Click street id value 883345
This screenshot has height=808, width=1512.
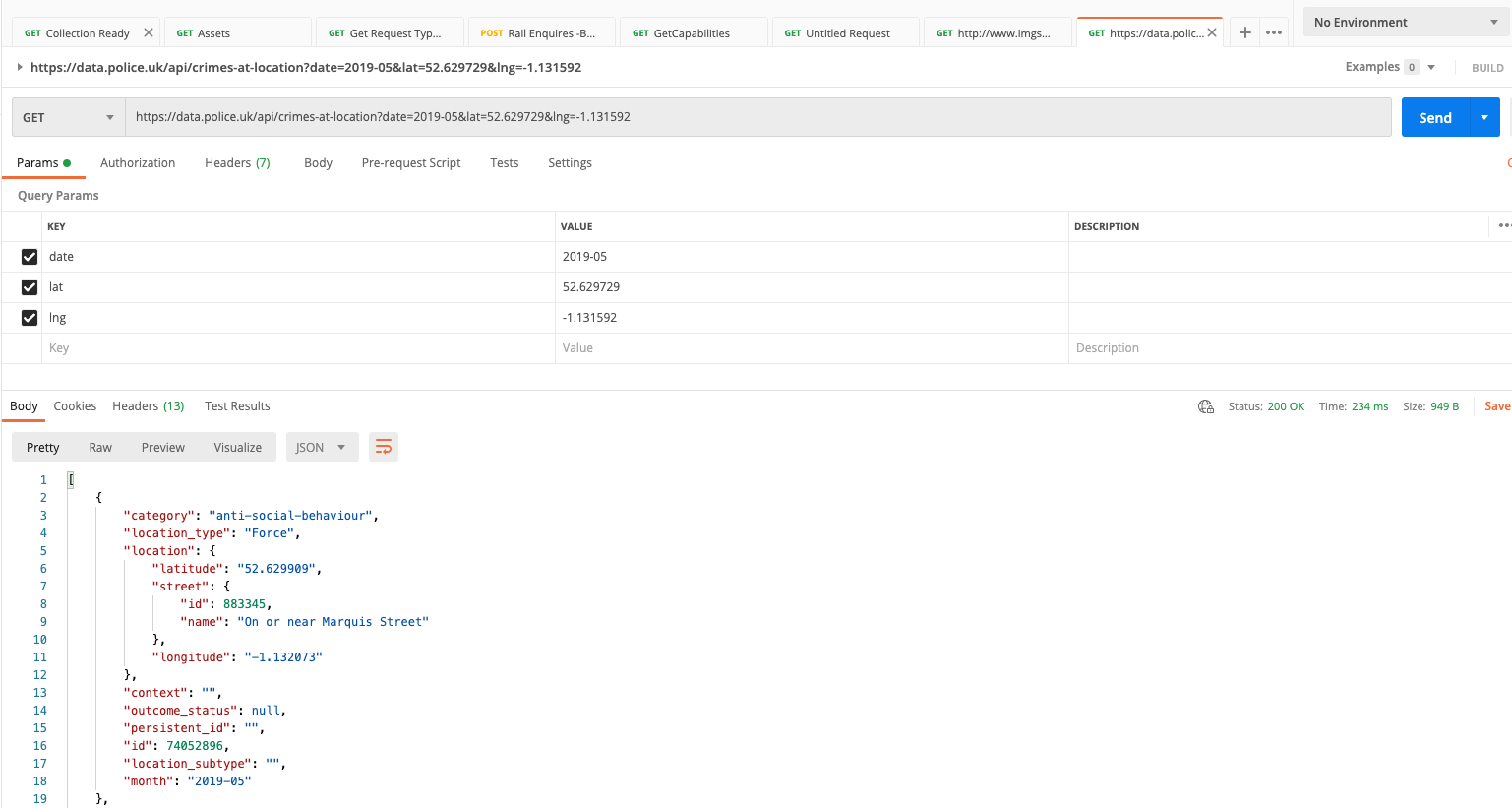pos(244,604)
